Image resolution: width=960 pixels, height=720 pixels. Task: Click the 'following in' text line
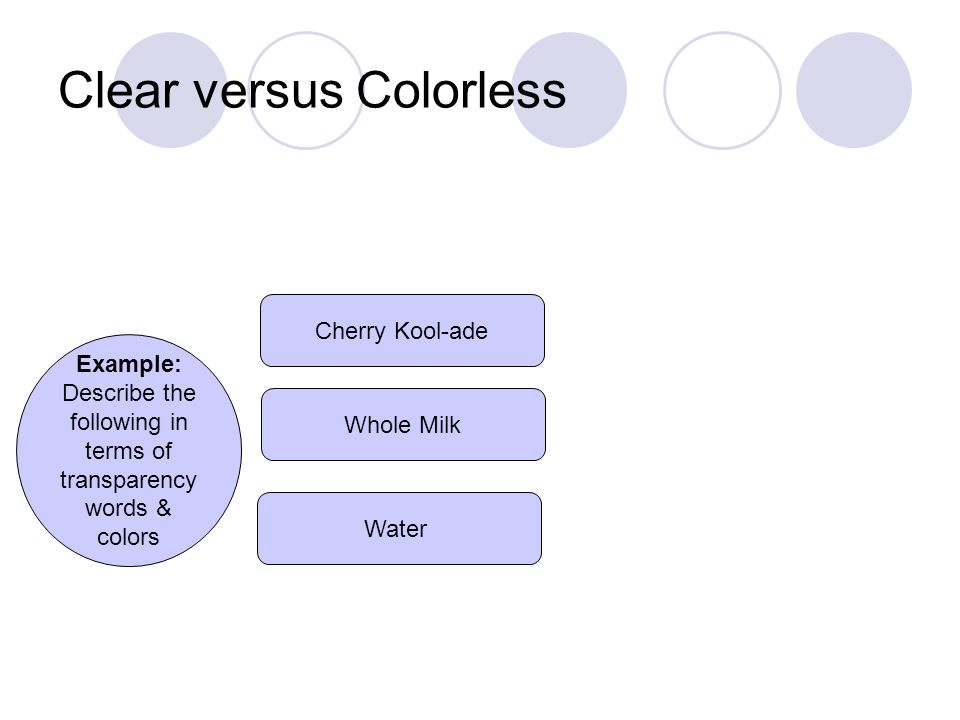tap(129, 422)
